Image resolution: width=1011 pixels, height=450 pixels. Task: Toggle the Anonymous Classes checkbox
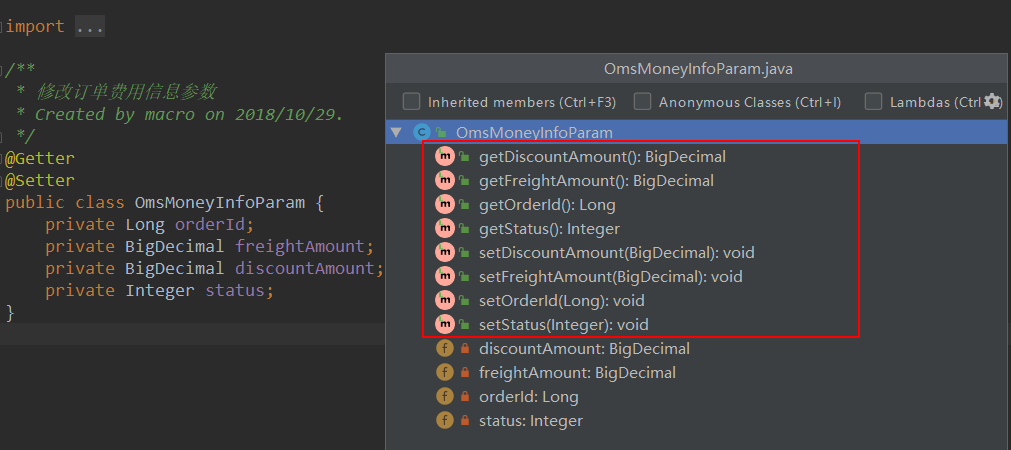click(x=642, y=102)
